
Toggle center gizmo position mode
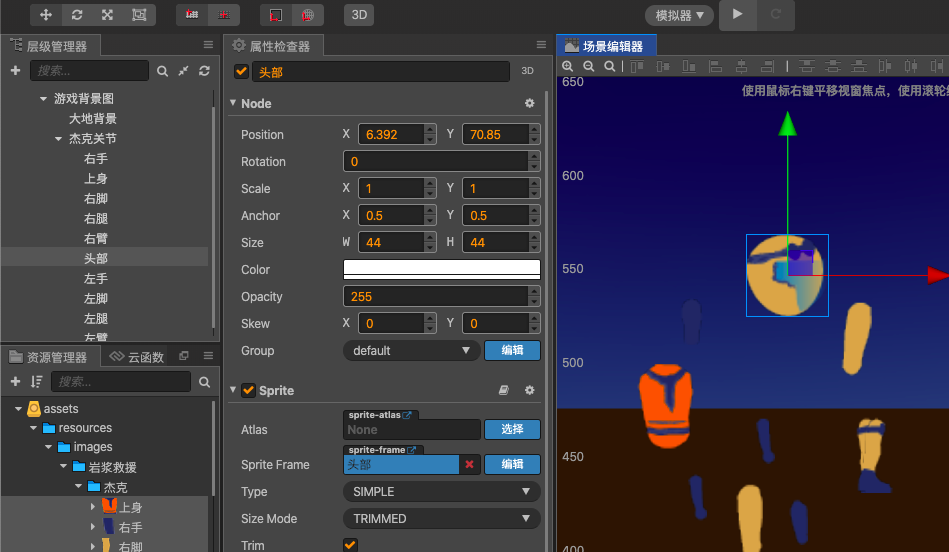[223, 15]
